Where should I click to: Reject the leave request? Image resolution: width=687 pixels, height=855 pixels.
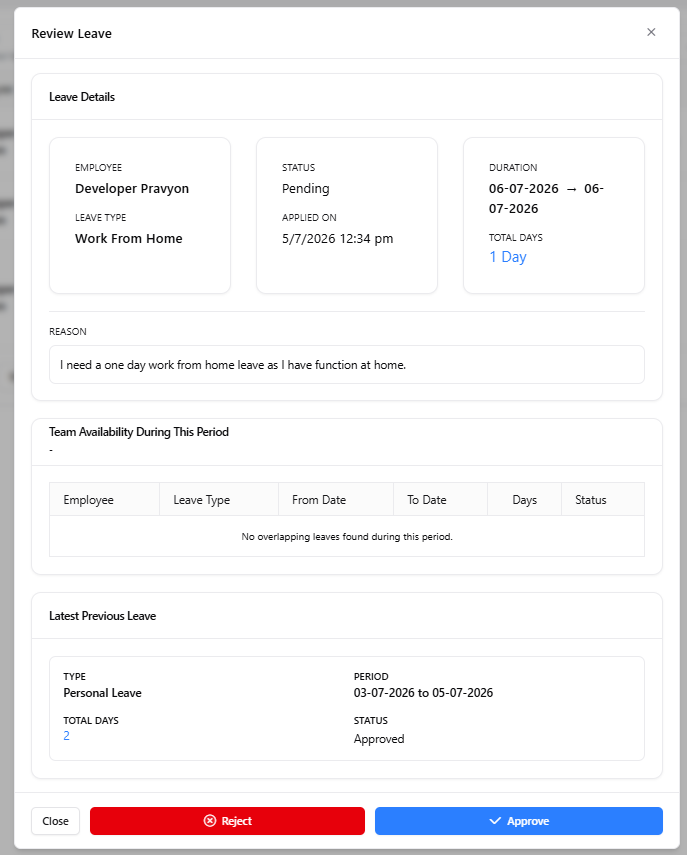tap(227, 821)
